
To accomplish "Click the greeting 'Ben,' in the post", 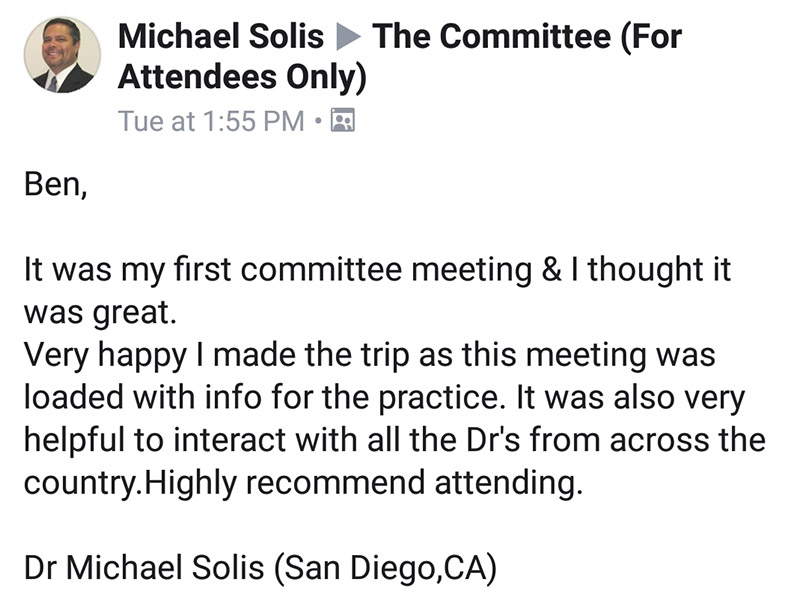I will point(56,184).
